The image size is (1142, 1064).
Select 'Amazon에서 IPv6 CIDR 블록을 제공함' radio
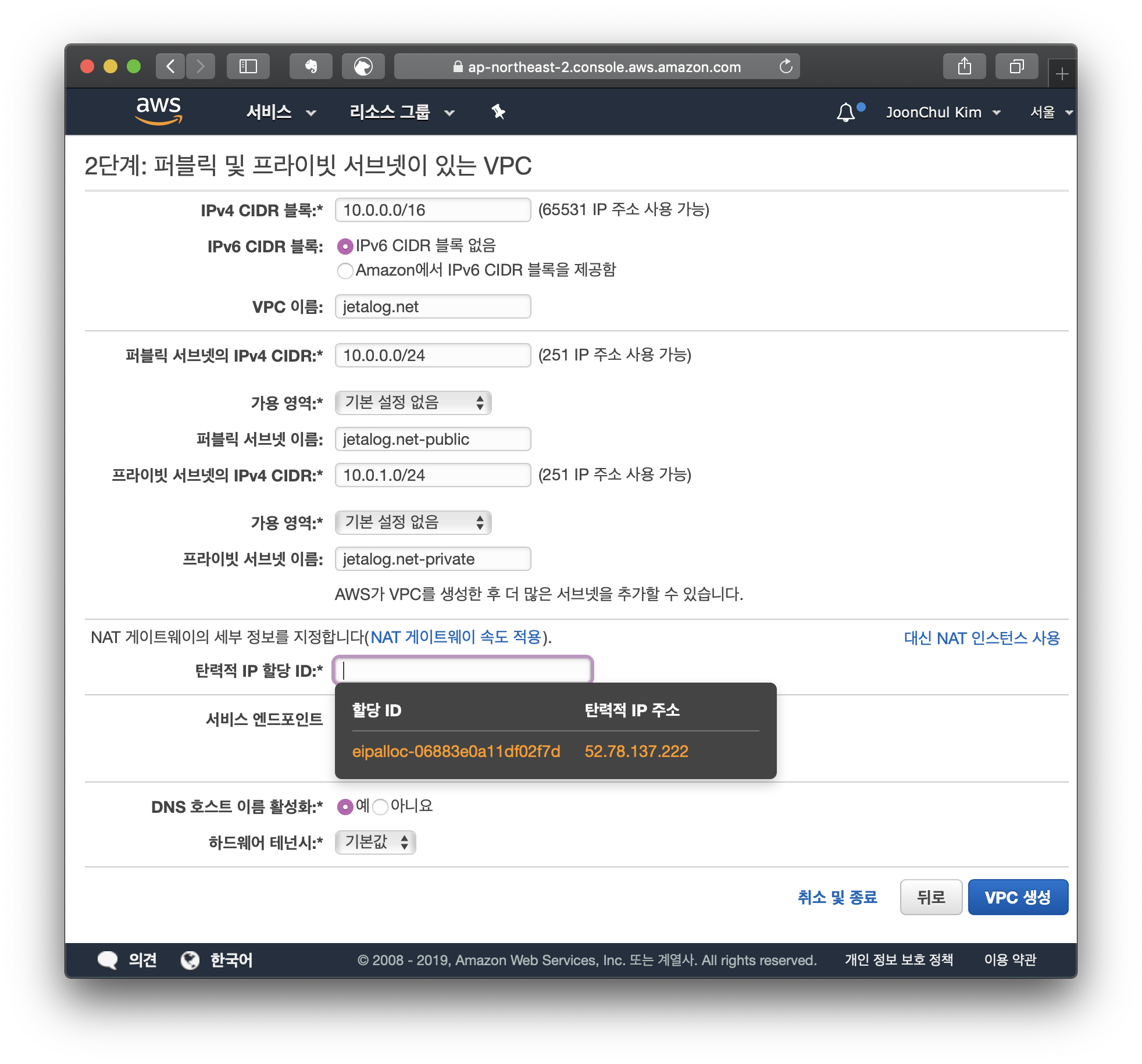tap(345, 270)
